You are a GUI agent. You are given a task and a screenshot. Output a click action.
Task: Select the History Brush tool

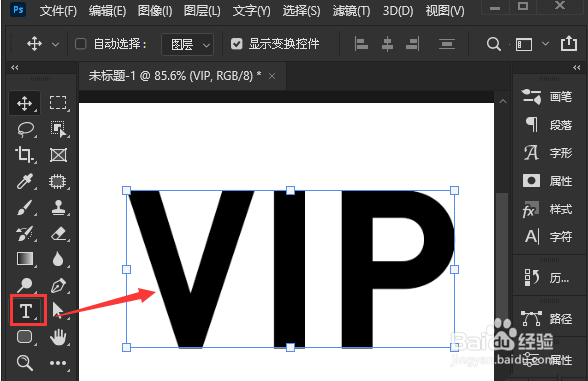[x=25, y=233]
